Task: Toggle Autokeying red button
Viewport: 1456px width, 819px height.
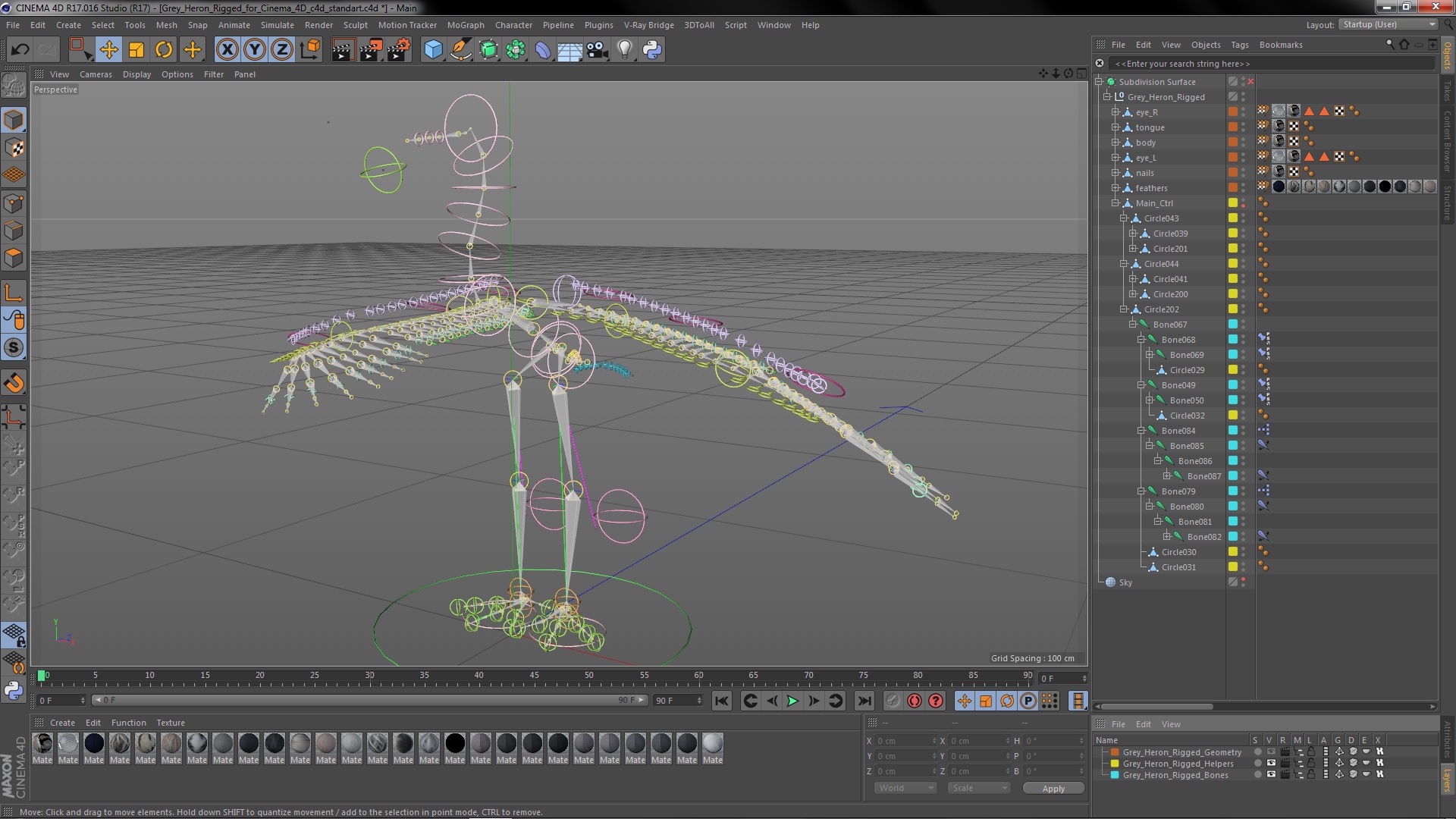Action: pos(915,701)
